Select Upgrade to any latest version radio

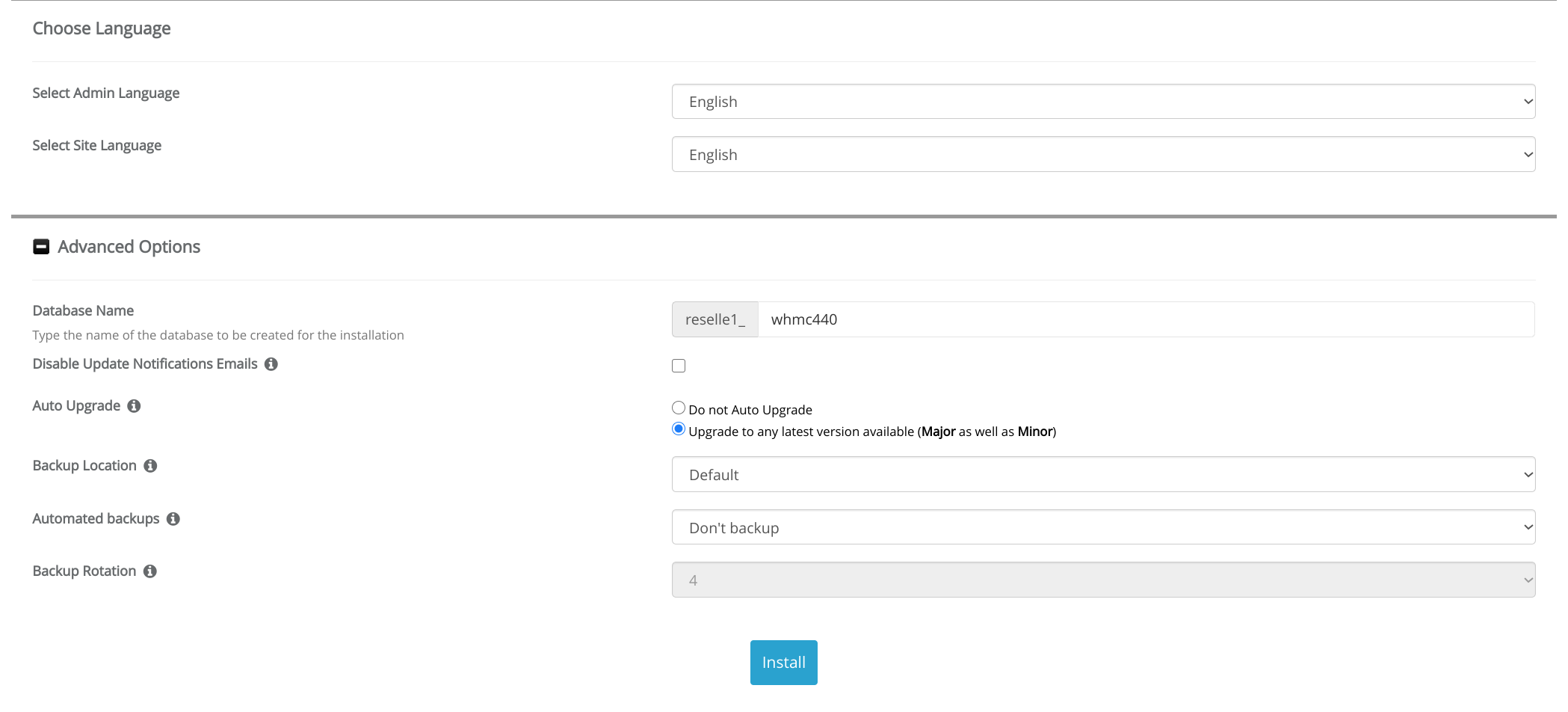pyautogui.click(x=679, y=429)
